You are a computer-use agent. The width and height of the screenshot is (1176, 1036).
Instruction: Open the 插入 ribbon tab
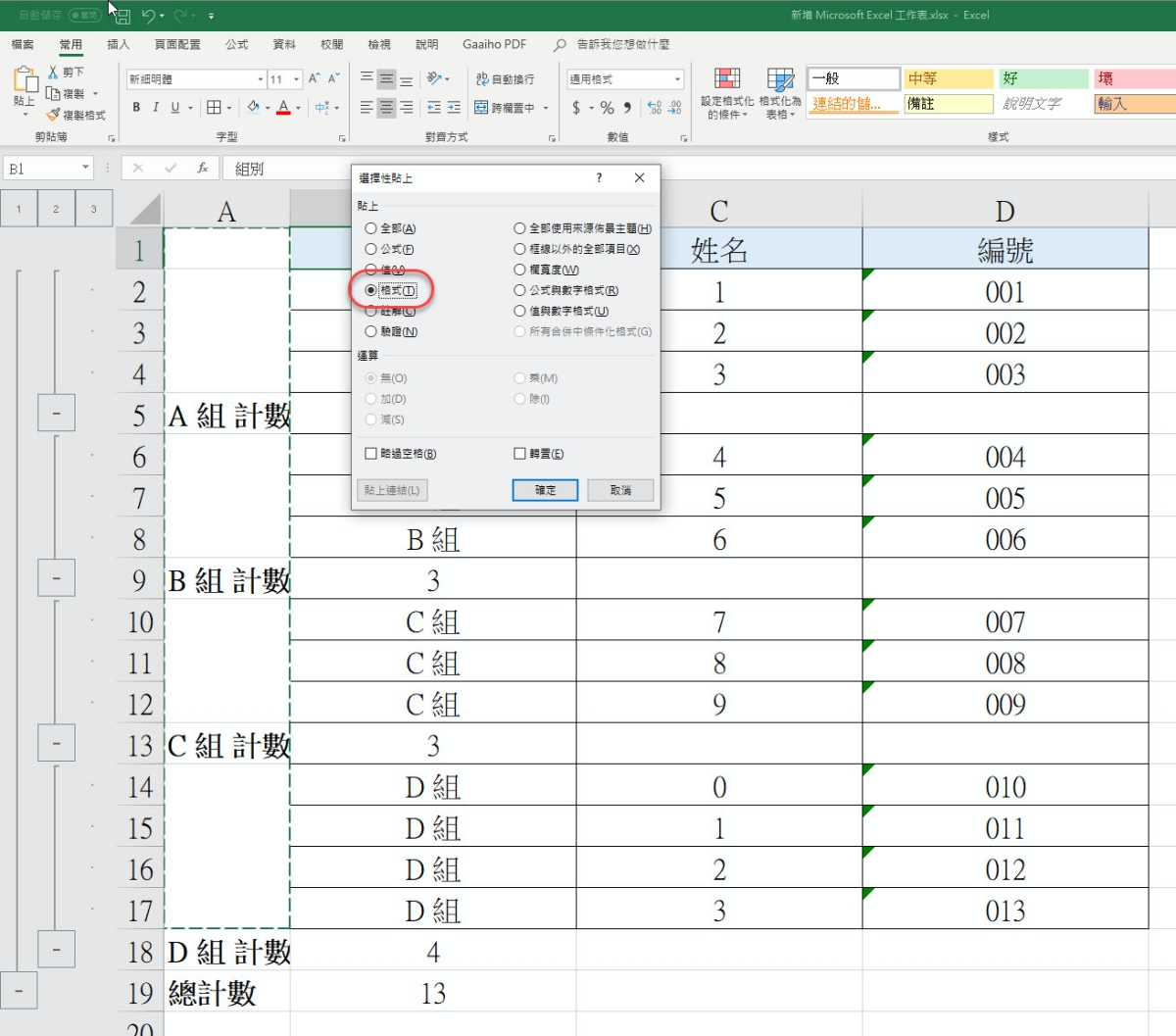118,44
